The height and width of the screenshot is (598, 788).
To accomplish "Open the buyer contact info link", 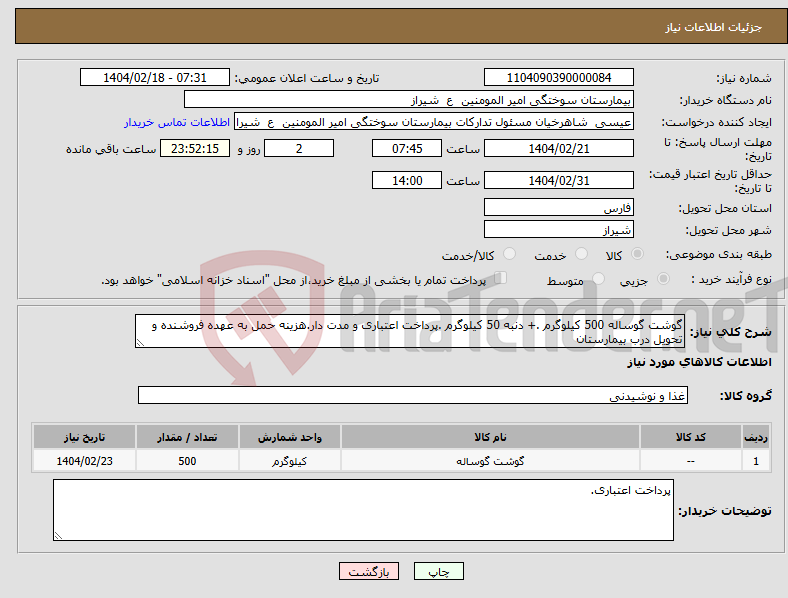I will tap(177, 122).
